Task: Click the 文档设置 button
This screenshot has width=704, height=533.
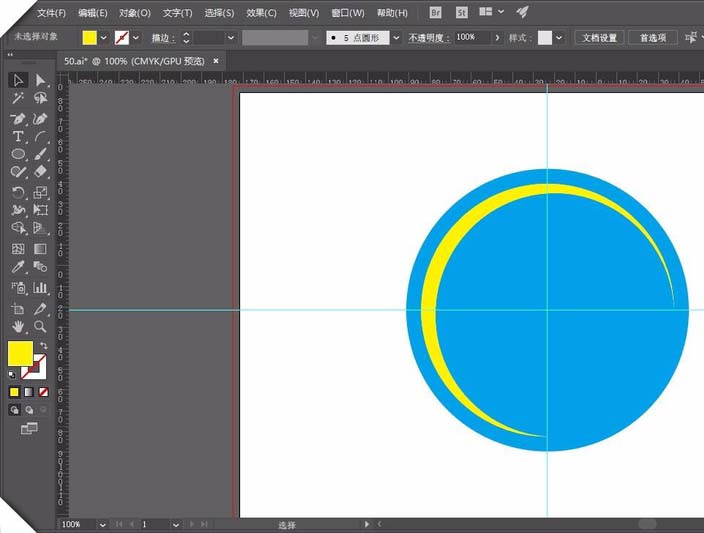Action: 599,38
